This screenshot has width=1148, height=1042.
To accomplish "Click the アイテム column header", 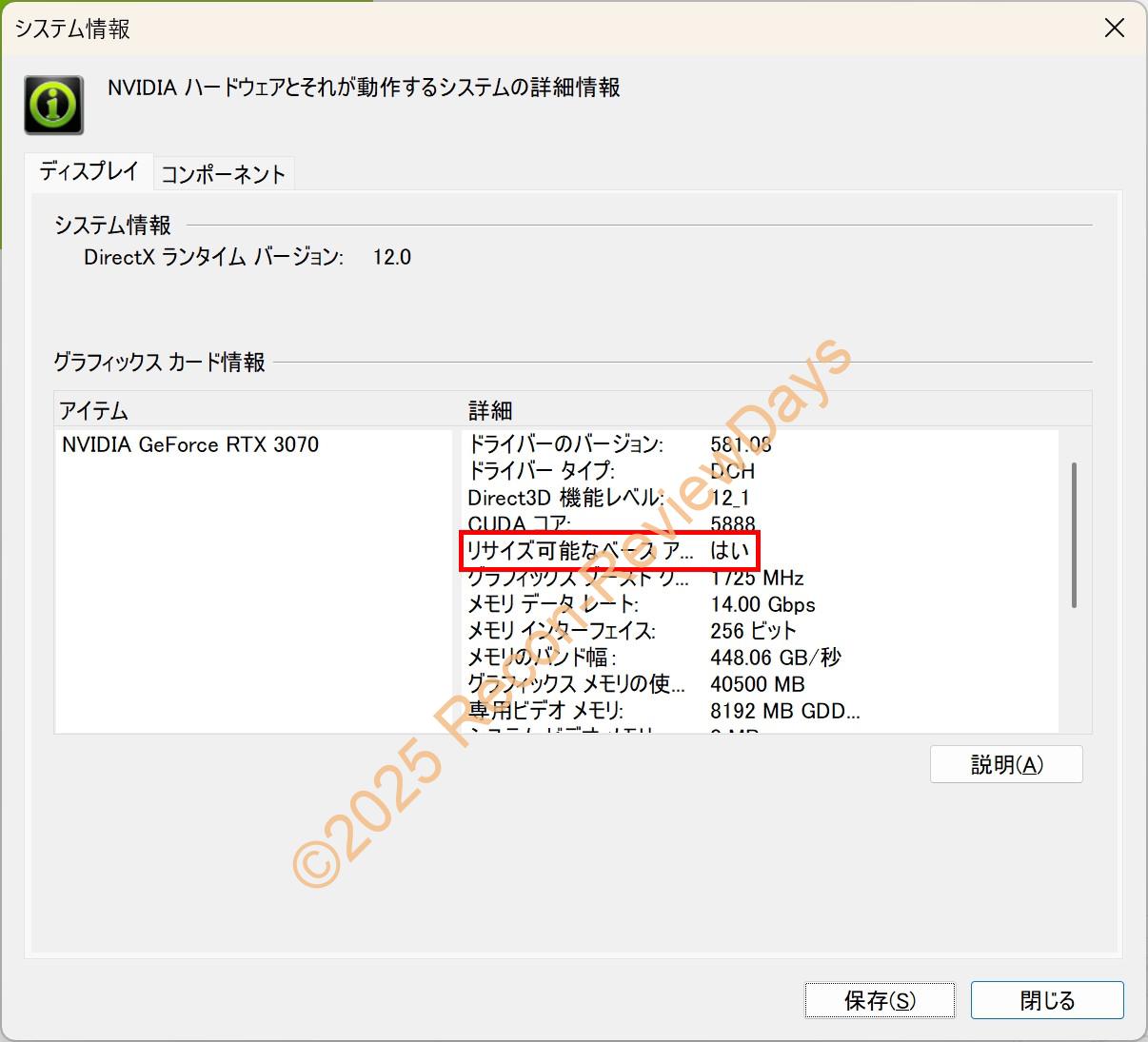I will coord(93,411).
